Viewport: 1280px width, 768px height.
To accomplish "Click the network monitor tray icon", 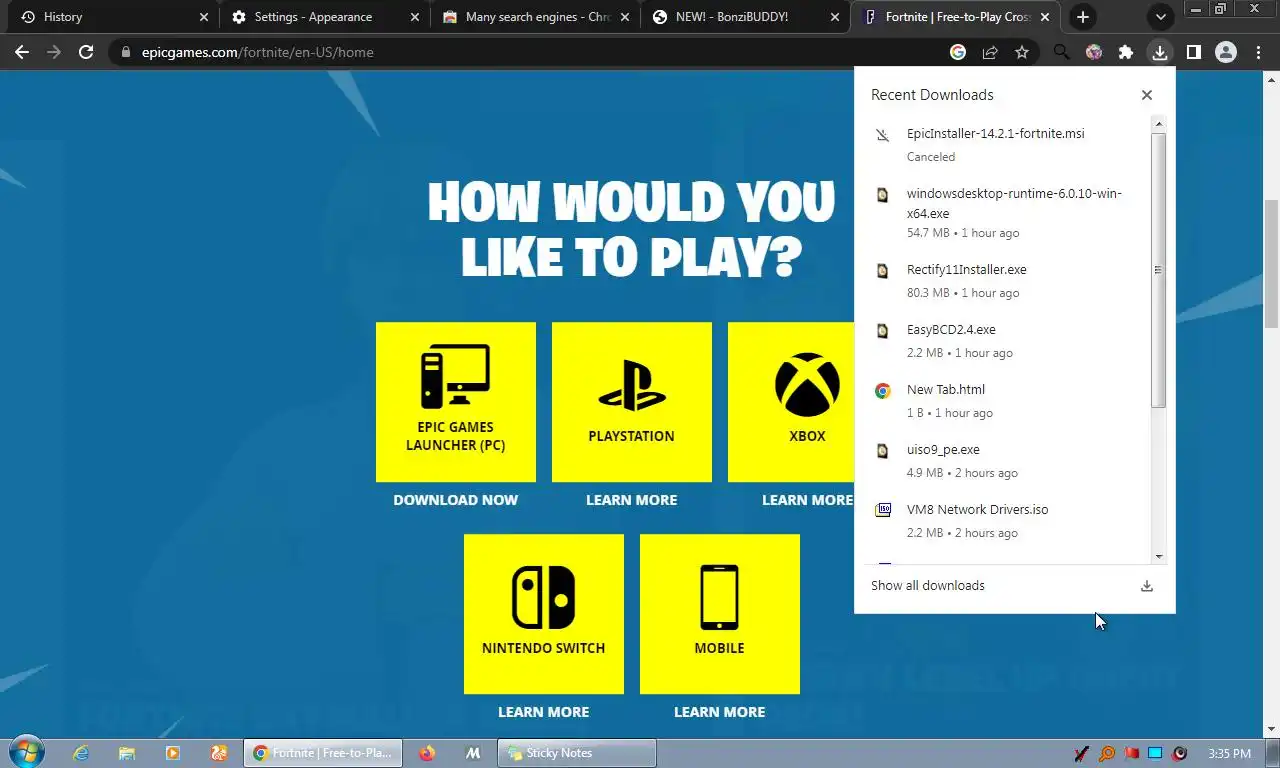I will point(1155,753).
